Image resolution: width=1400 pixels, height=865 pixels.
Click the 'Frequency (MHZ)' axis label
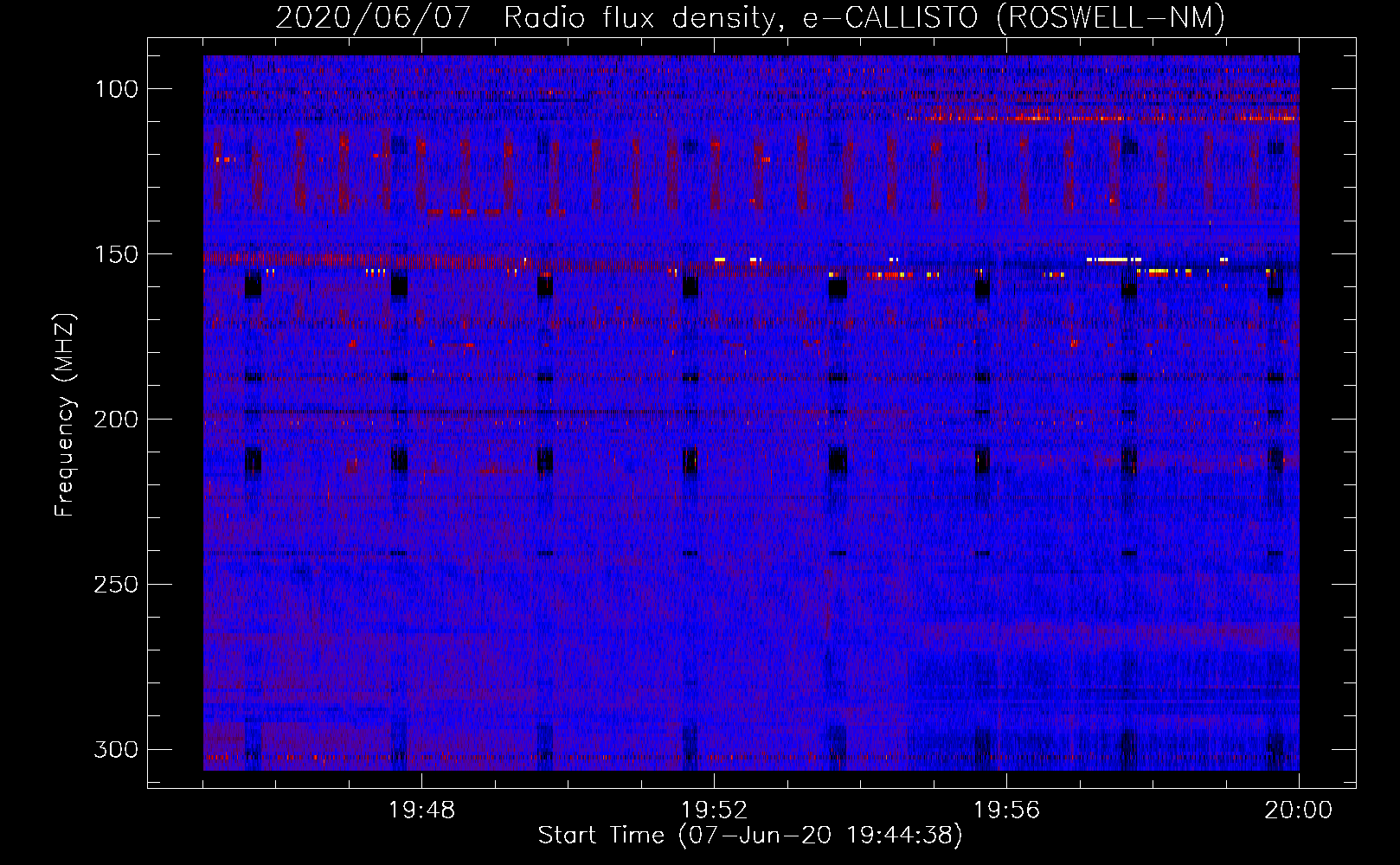pos(65,415)
